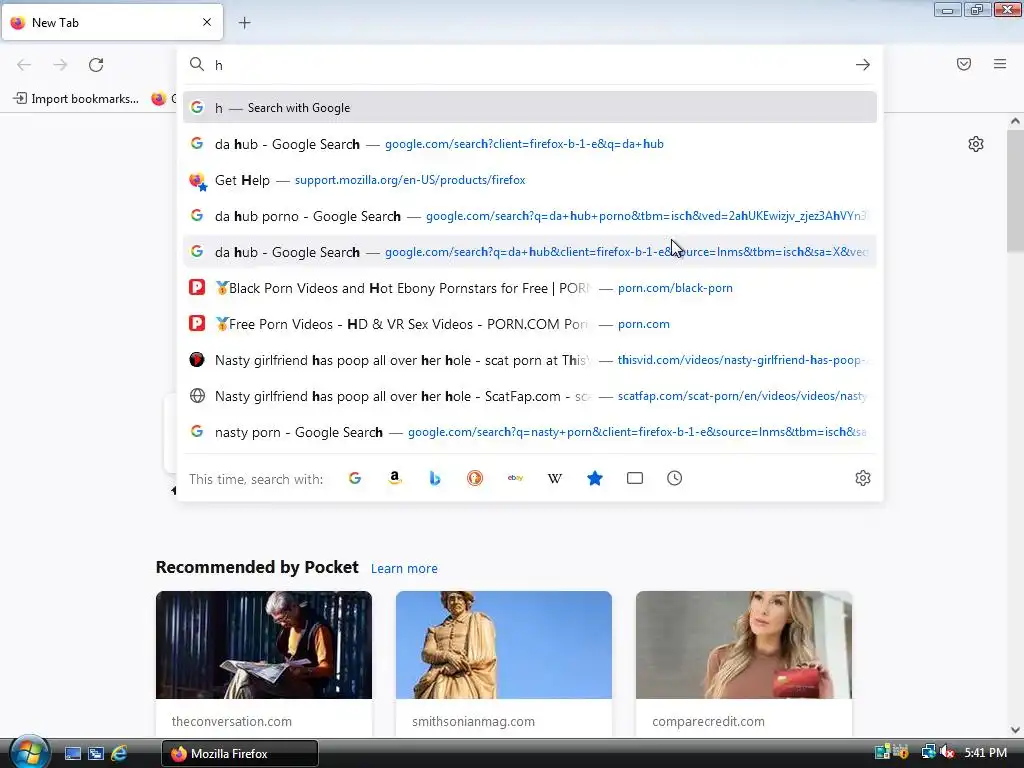
Task: Click the support.mozilla.org URL text
Action: coord(410,180)
